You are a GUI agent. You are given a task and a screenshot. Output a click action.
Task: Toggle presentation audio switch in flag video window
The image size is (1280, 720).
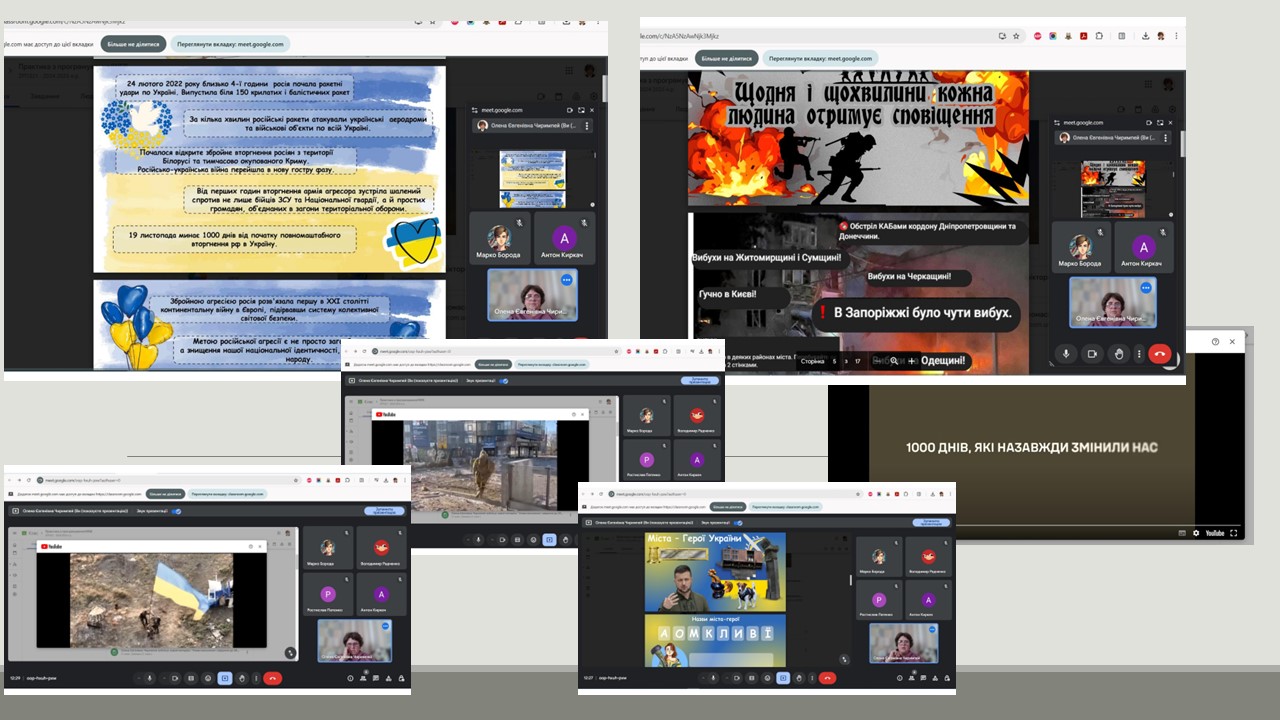[x=176, y=511]
